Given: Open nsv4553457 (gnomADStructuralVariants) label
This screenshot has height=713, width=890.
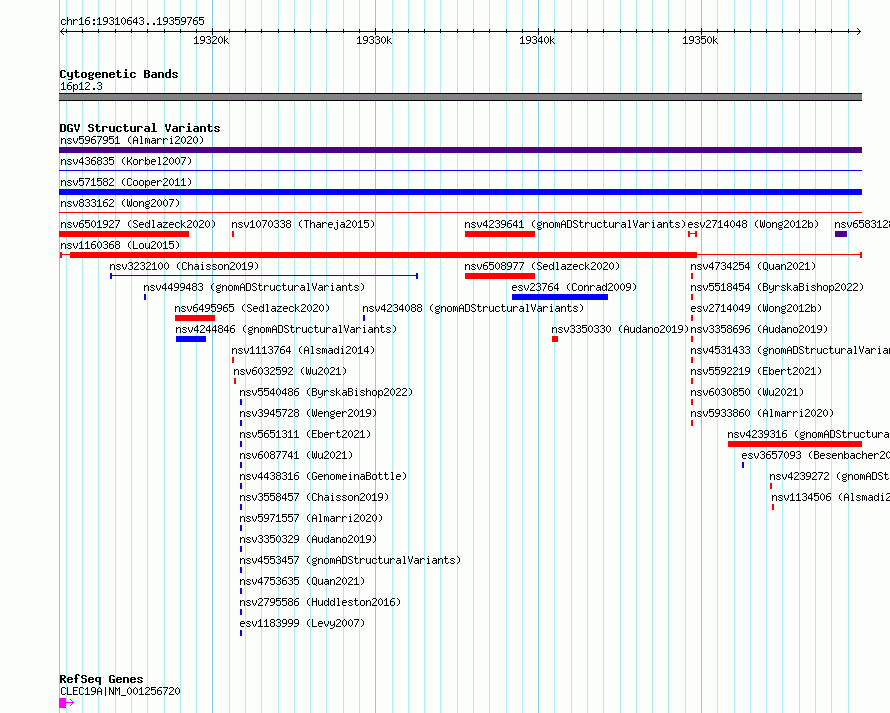Looking at the screenshot, I should tap(350, 560).
